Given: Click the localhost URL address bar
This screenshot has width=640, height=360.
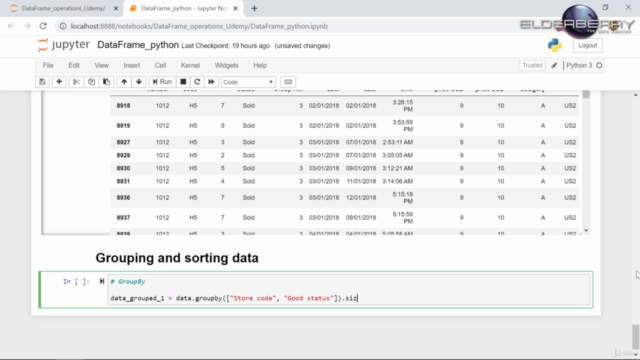Looking at the screenshot, I should point(199,26).
